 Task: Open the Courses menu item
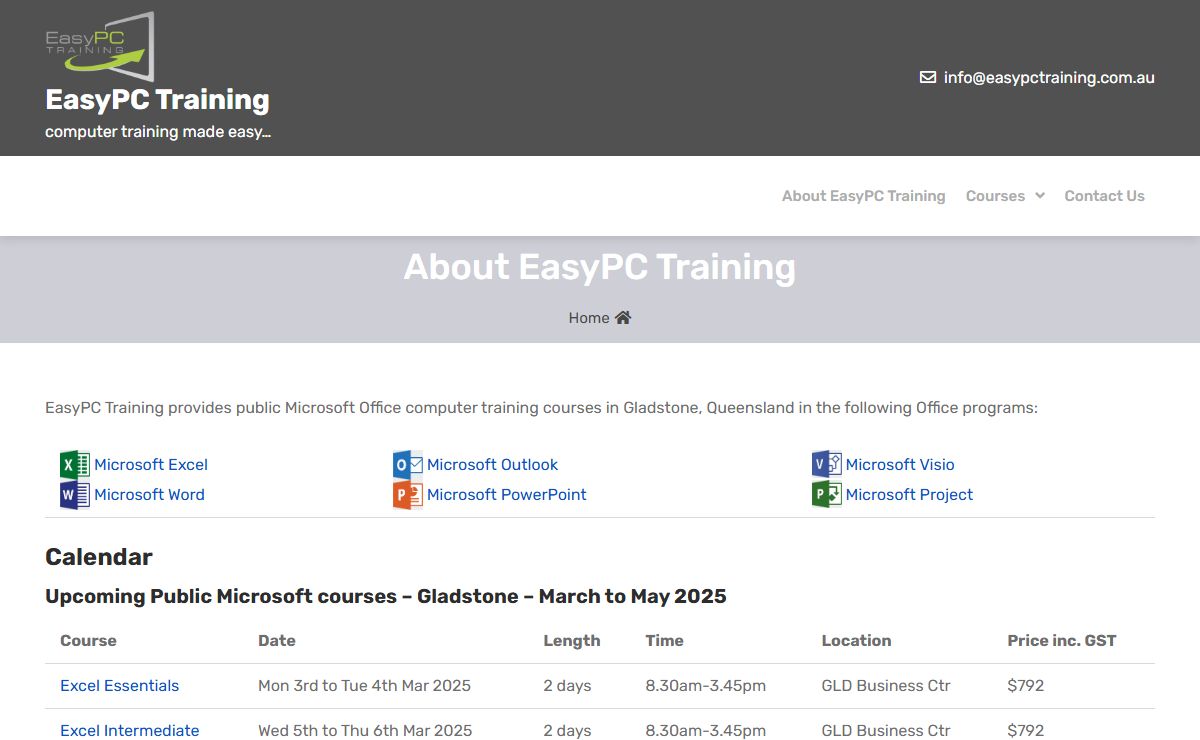point(995,196)
